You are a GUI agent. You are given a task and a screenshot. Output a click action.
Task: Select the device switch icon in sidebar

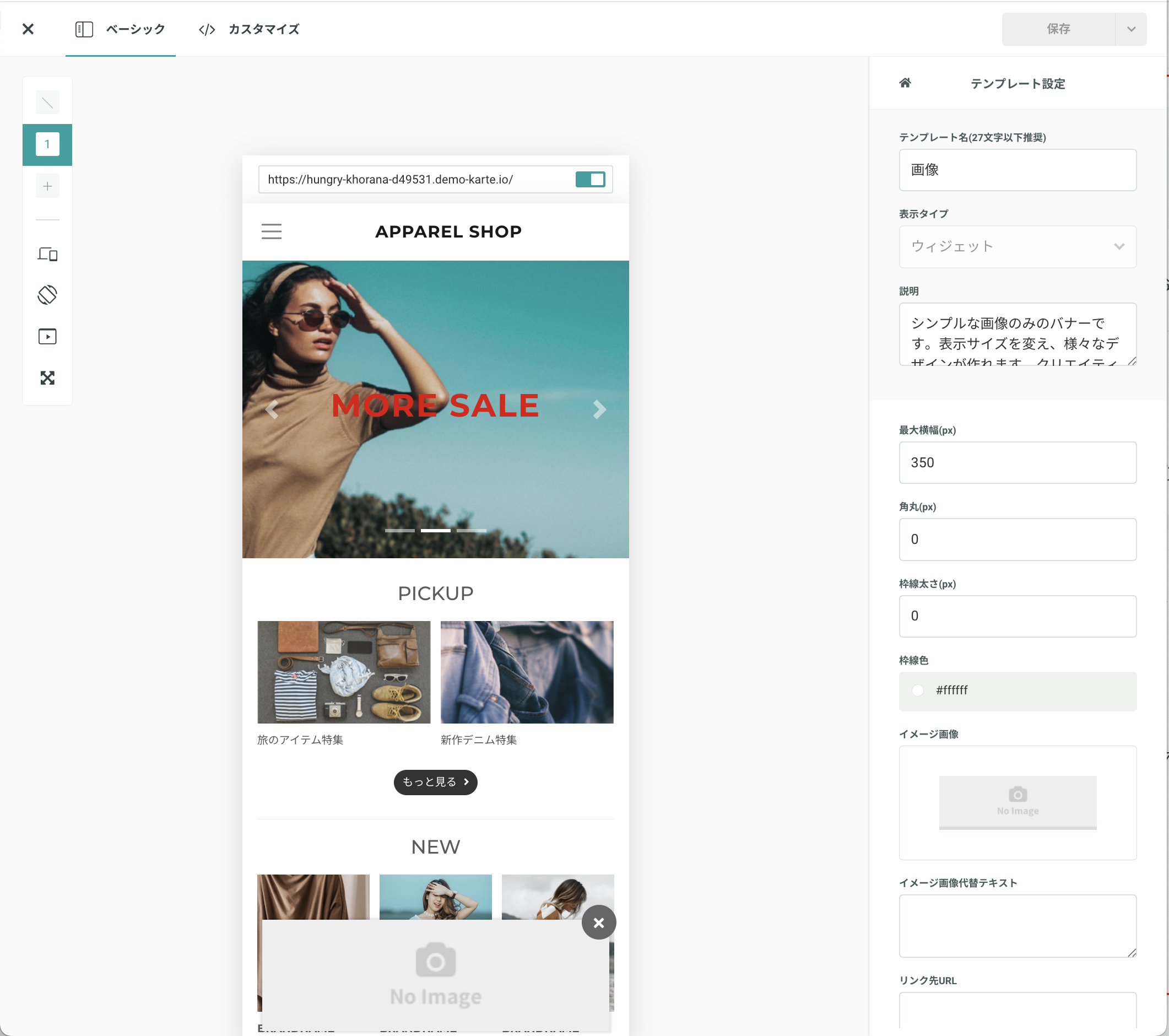(47, 254)
